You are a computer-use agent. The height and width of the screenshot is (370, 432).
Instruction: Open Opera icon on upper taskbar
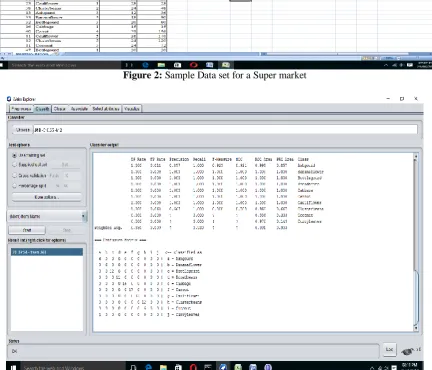194,65
